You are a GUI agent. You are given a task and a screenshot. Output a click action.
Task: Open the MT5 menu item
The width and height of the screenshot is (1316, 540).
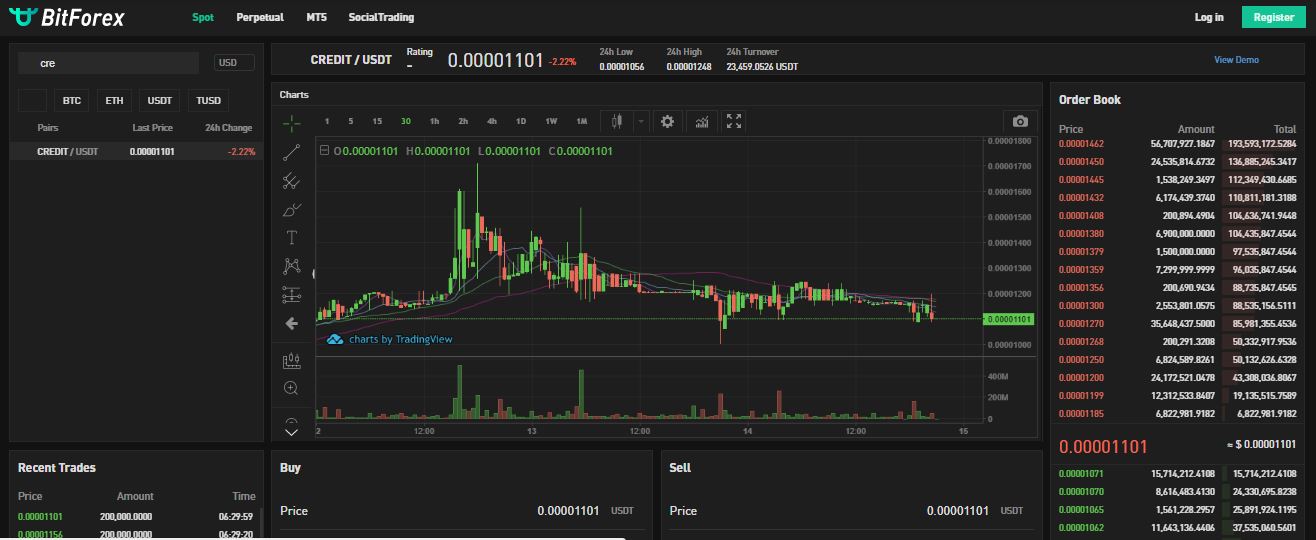(317, 17)
